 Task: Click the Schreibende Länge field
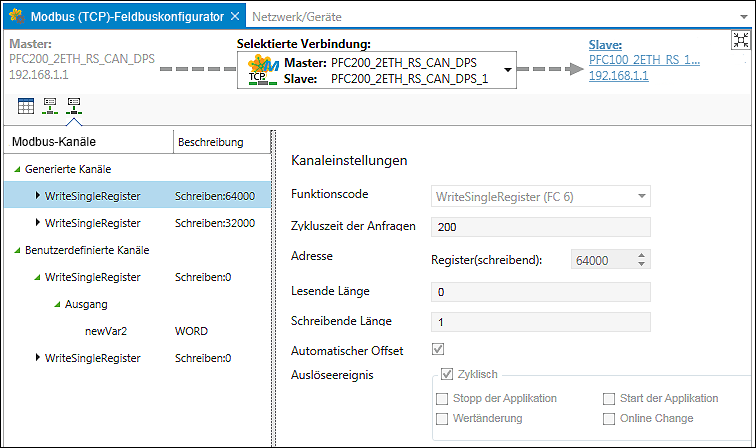tap(540, 322)
